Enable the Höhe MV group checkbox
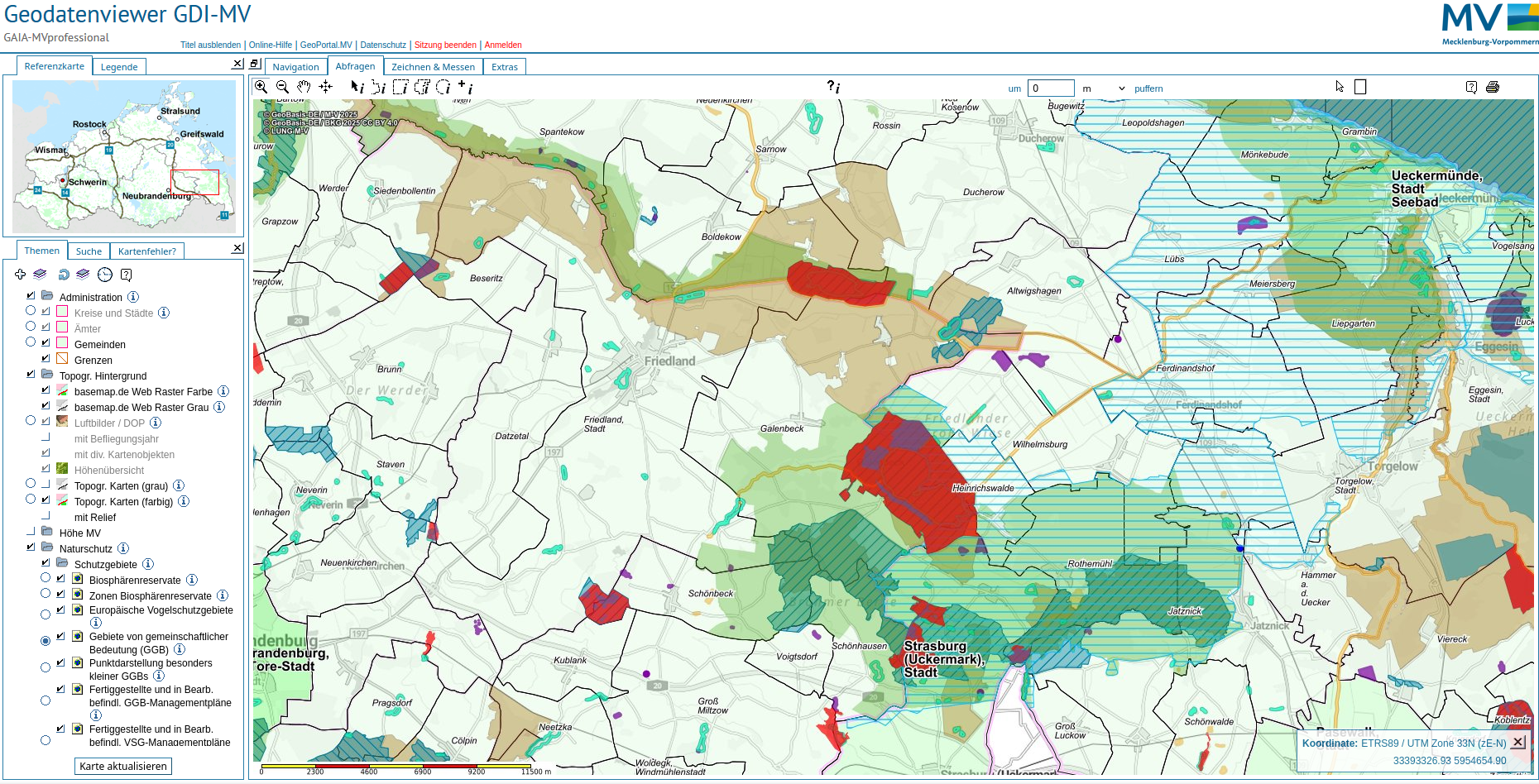 point(31,532)
